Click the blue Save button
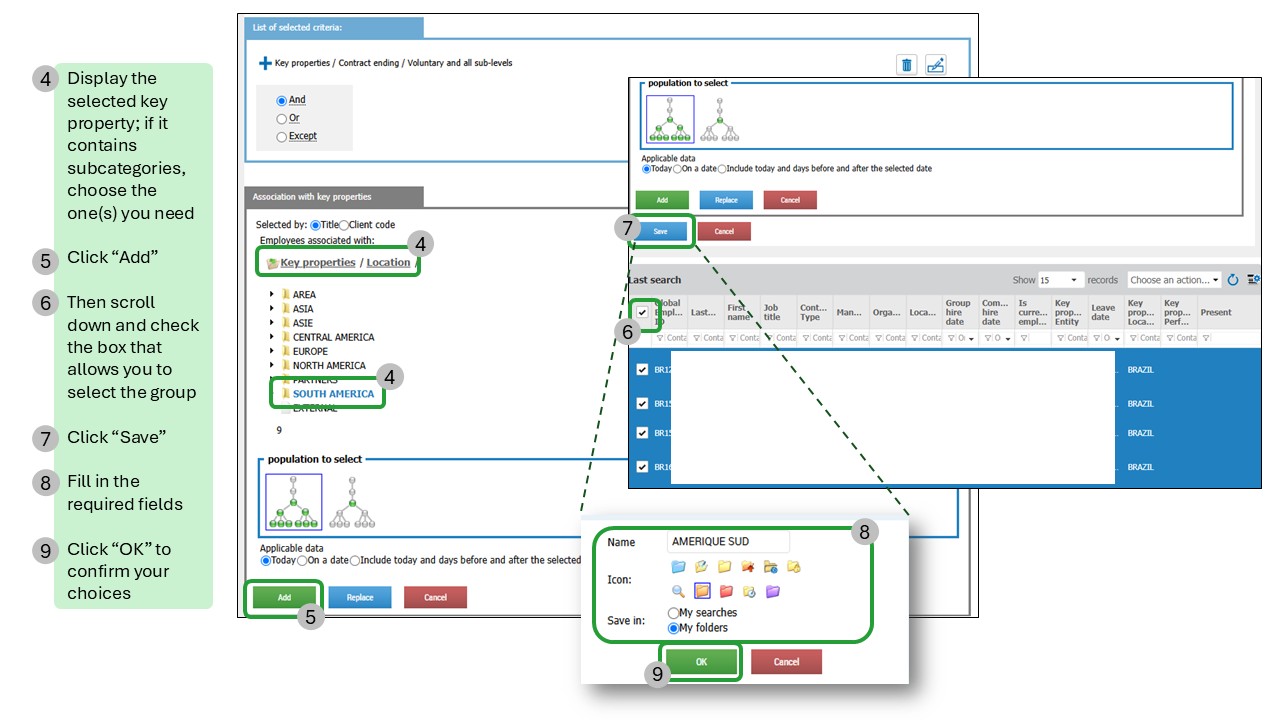Screen dimensions: 1280x720 [660, 231]
